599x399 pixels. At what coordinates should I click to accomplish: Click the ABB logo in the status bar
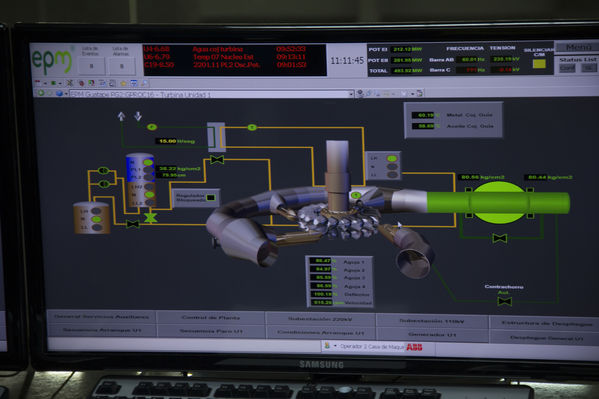[x=414, y=347]
